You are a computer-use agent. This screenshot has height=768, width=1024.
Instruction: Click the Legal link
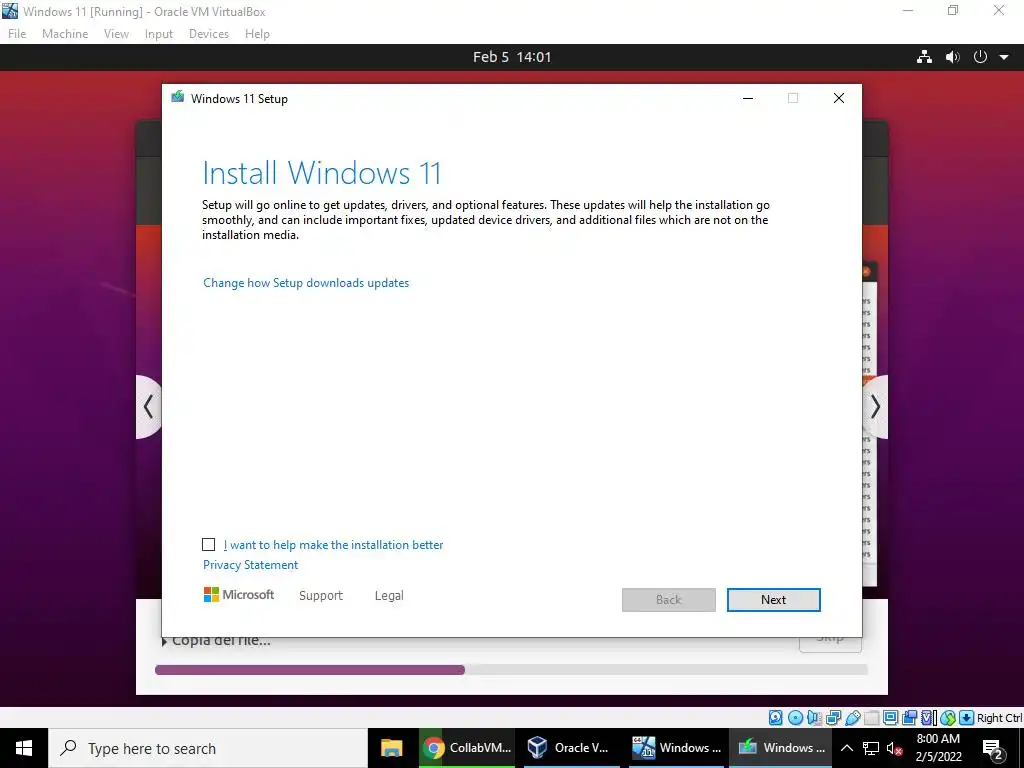pyautogui.click(x=389, y=596)
